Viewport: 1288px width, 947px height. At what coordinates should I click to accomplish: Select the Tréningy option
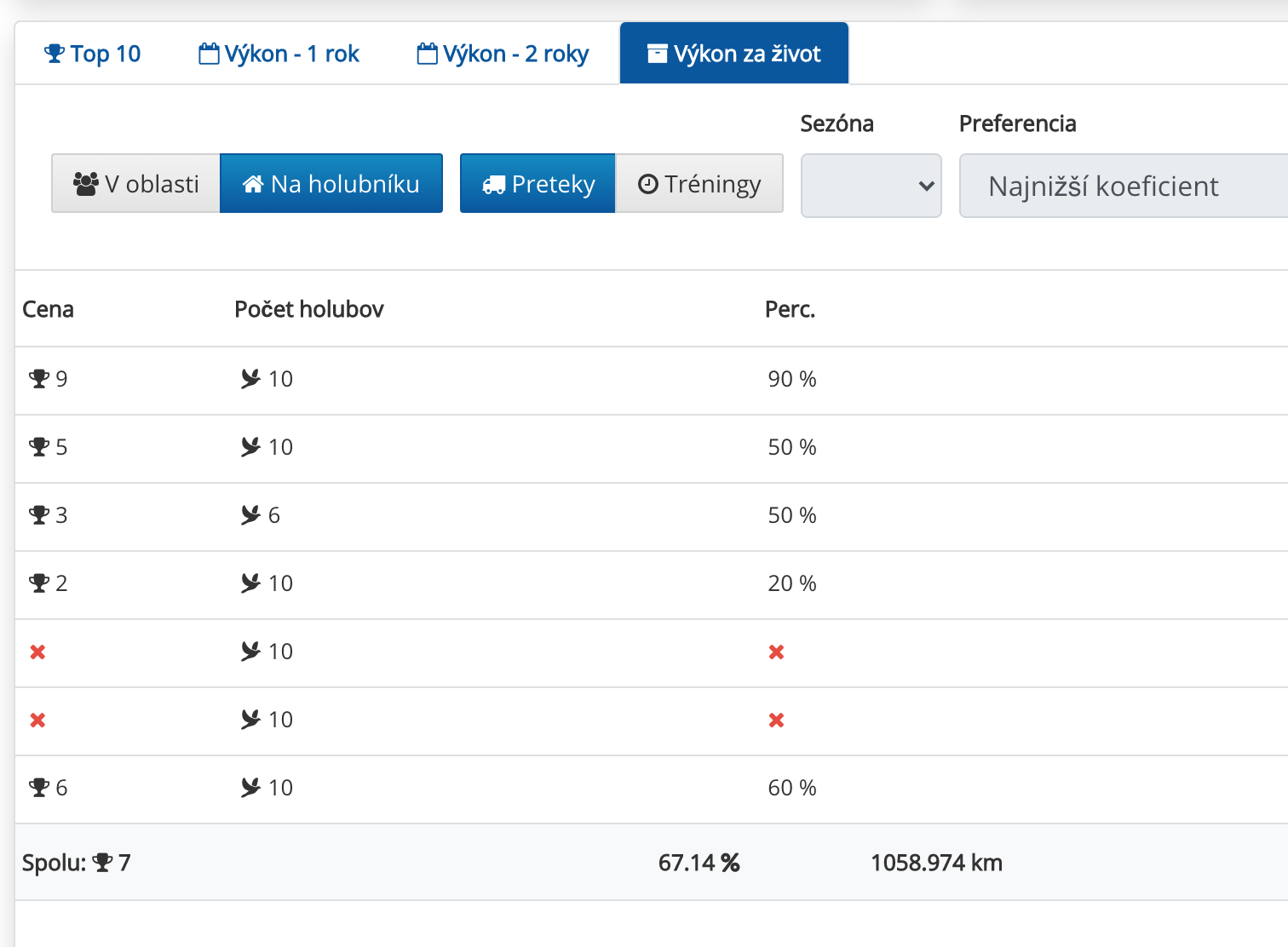click(x=699, y=183)
